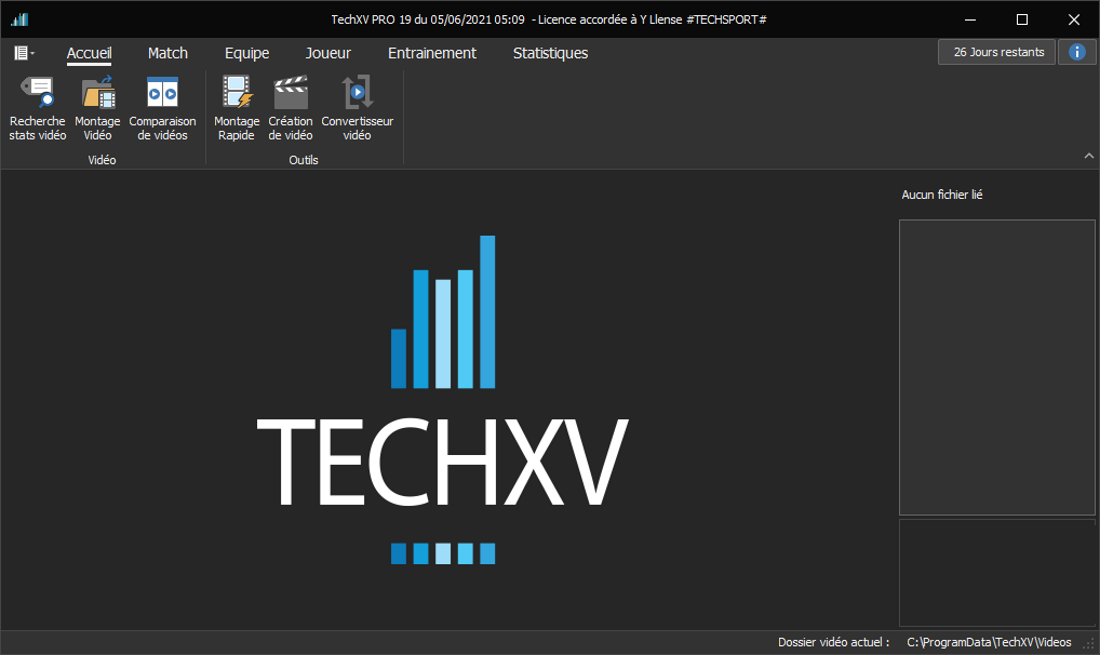Click the TechXV app icon in title bar
Screen dimensions: 1100x655
(19, 20)
